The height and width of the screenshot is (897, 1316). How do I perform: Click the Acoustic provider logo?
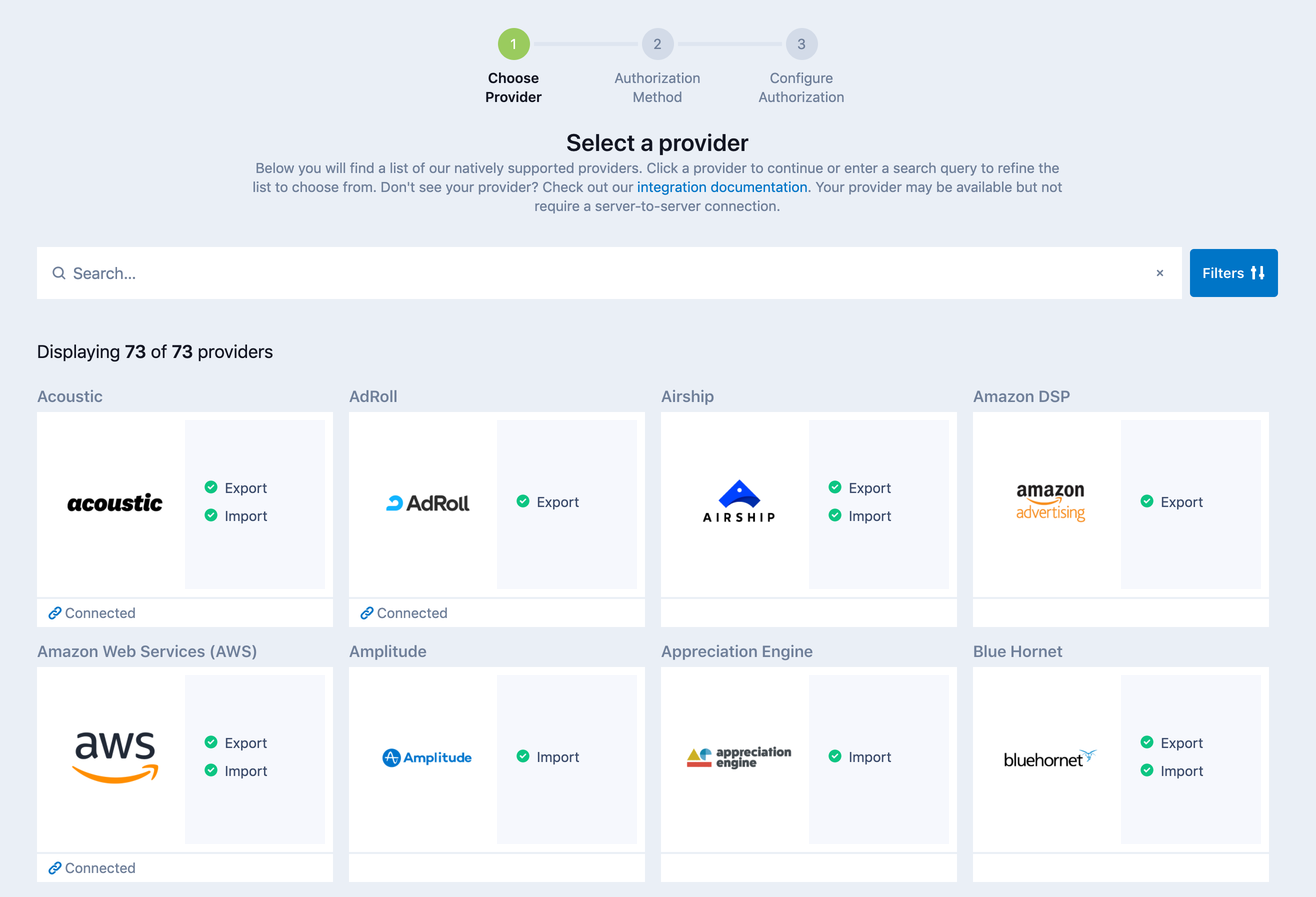(115, 503)
